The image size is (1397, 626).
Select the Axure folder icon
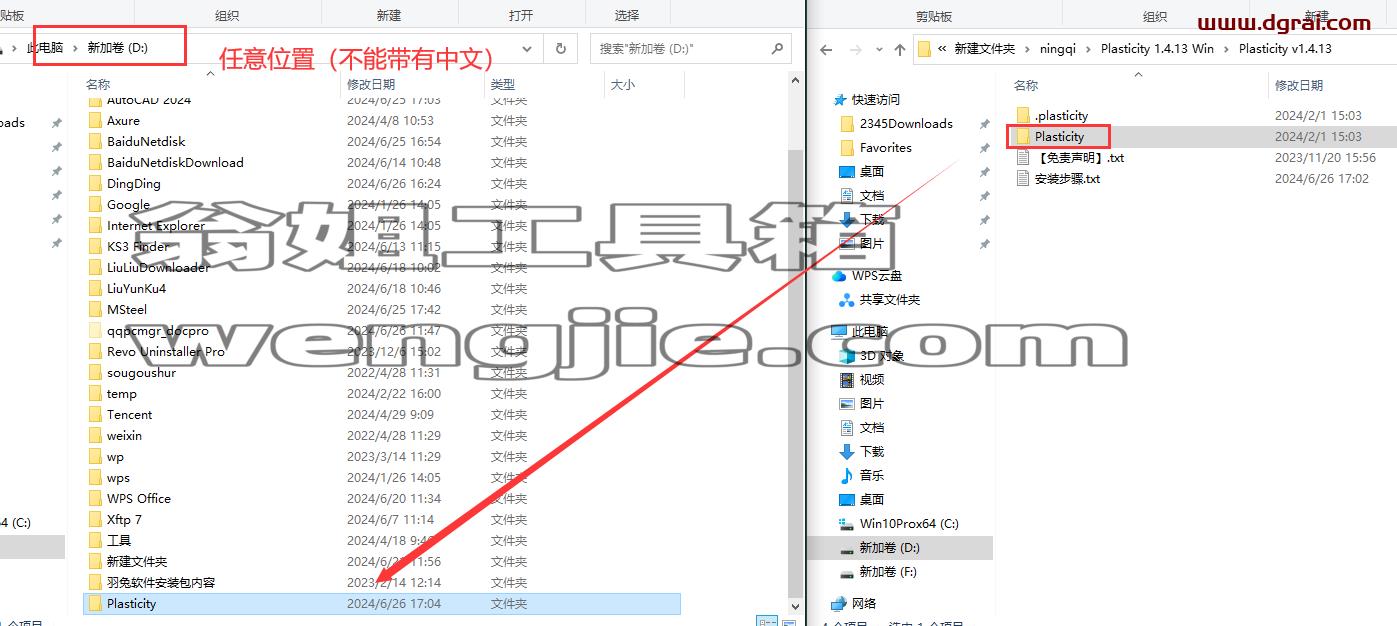tap(95, 120)
